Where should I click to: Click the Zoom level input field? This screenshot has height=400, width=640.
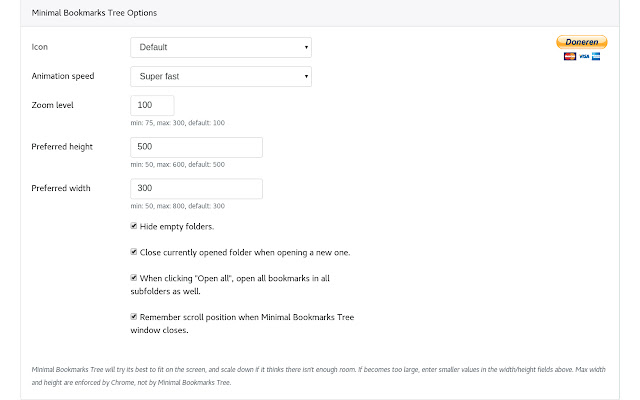tap(152, 105)
